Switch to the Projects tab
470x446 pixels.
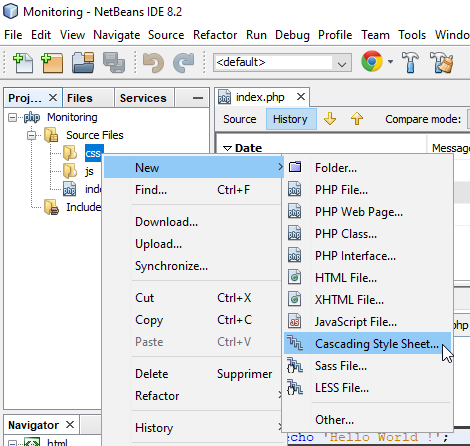point(33,98)
